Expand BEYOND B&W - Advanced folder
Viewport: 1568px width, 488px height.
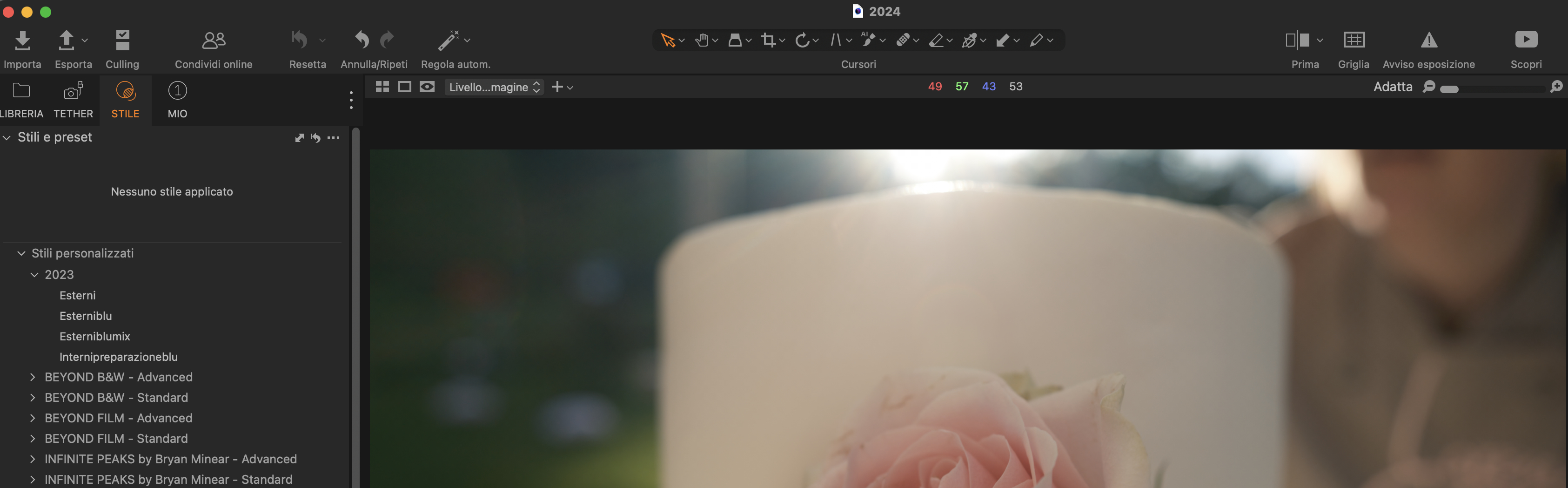tap(32, 377)
